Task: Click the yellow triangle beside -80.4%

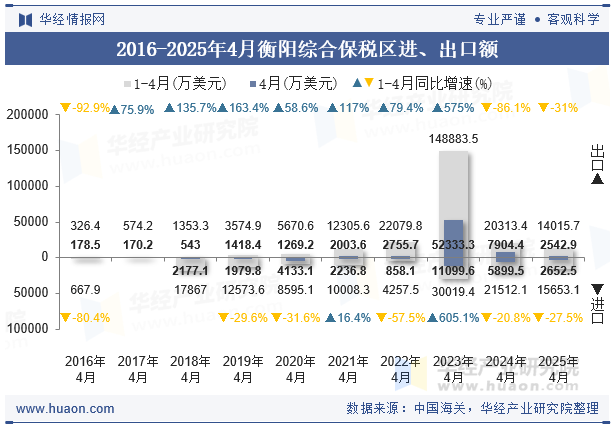Action: tap(65, 317)
